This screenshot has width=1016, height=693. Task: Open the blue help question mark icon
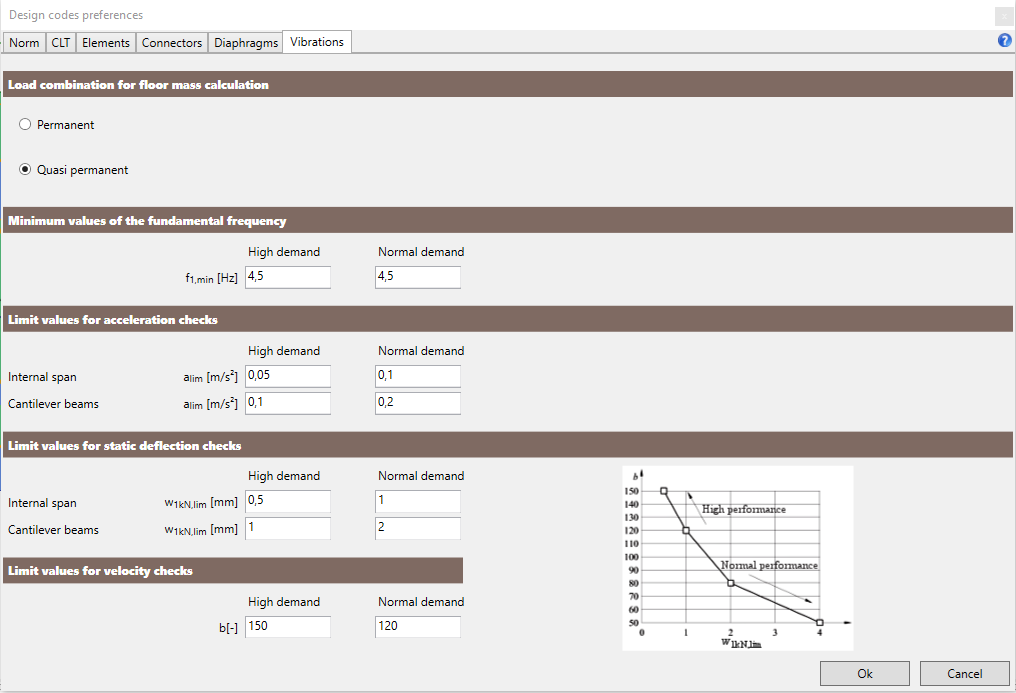pos(1004,40)
